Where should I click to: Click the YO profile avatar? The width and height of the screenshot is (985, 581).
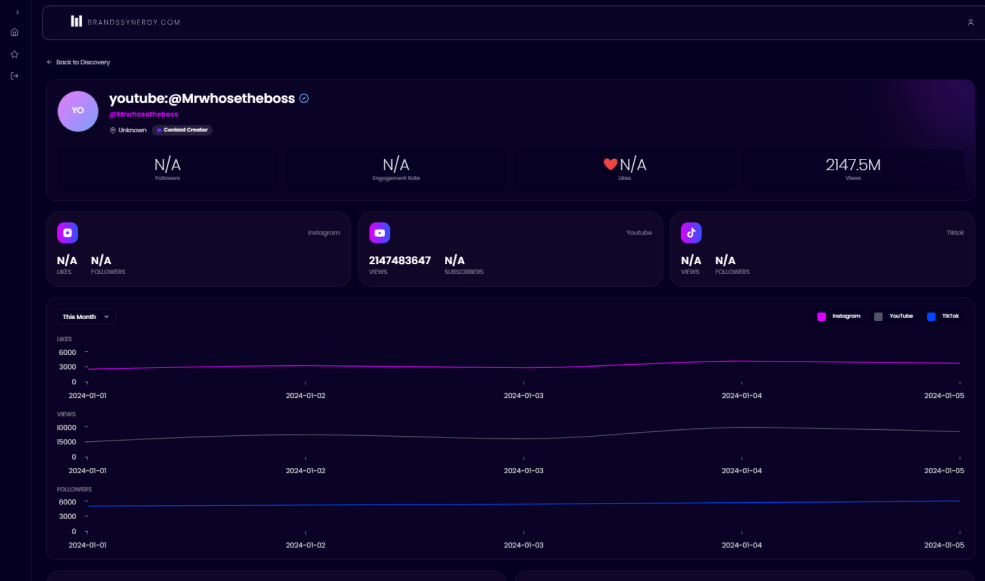pos(78,111)
